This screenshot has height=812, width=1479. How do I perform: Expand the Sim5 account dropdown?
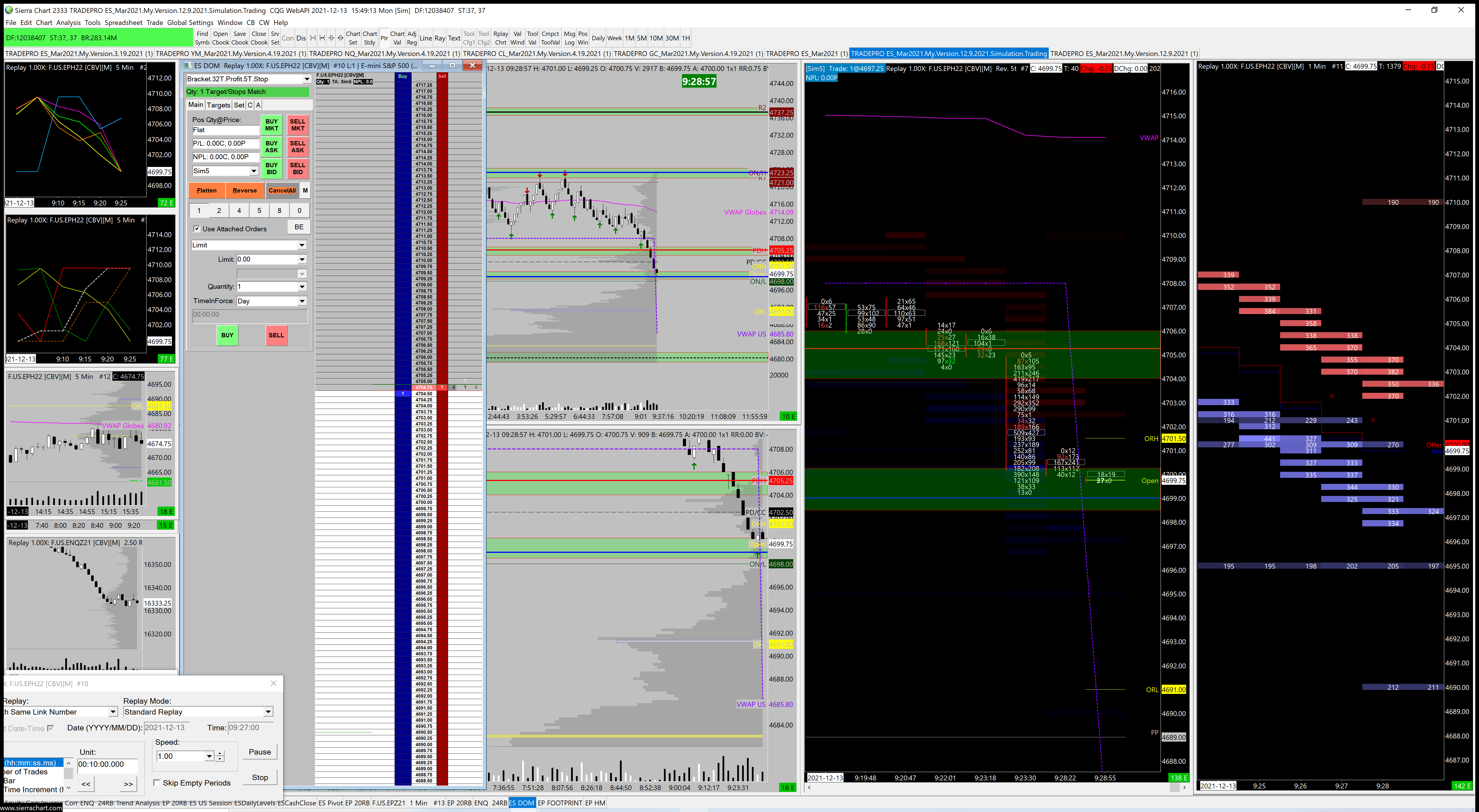coord(253,171)
